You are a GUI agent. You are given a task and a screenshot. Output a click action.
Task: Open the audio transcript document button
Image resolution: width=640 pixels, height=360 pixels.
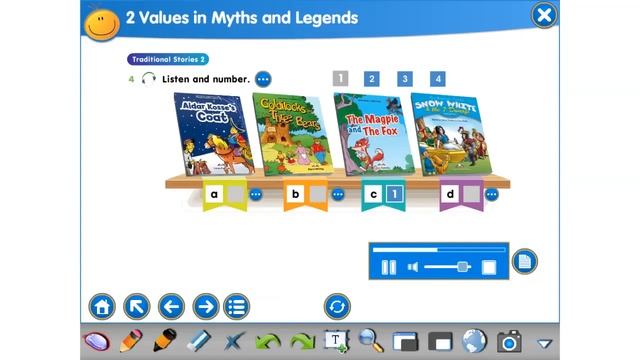click(x=524, y=262)
